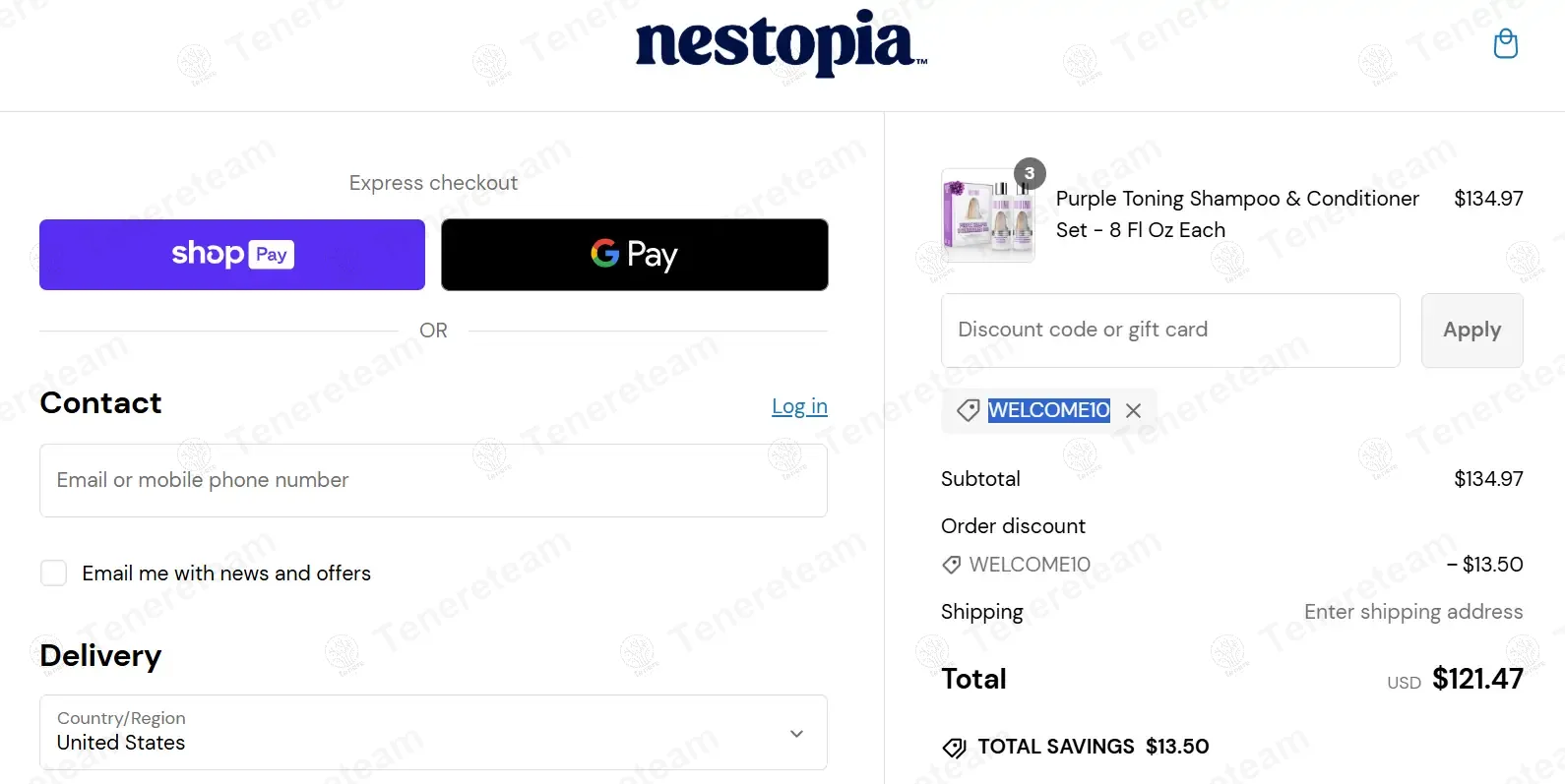
Task: Click the nestopia logo
Action: 782,43
